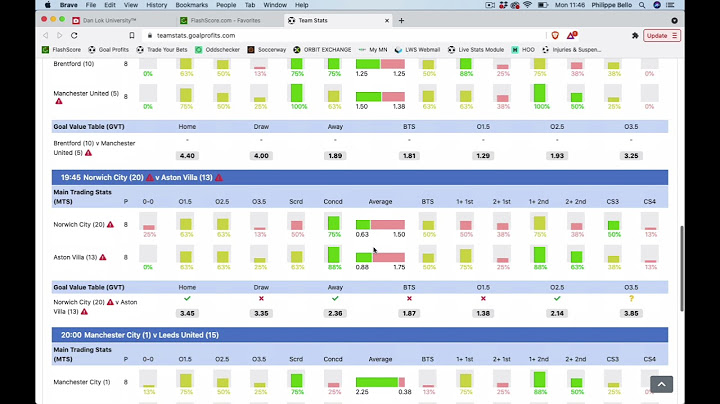Click the 1.89 Away odds for Brentford match

pyautogui.click(x=335, y=156)
